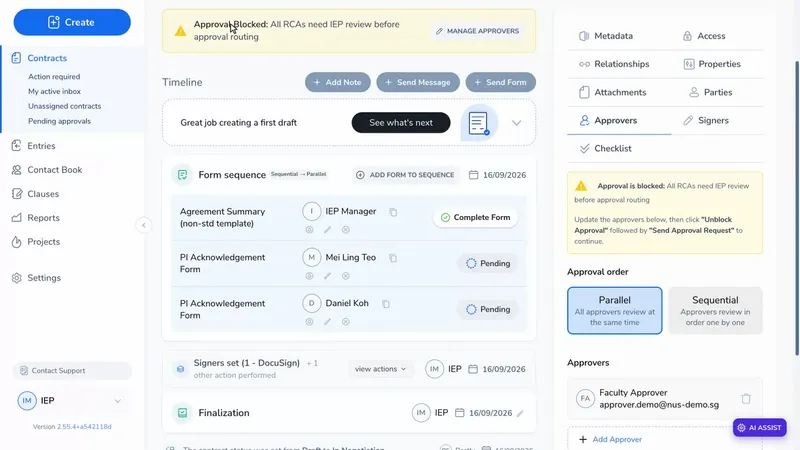Click the Finalization step icon
The height and width of the screenshot is (450, 800).
182,413
